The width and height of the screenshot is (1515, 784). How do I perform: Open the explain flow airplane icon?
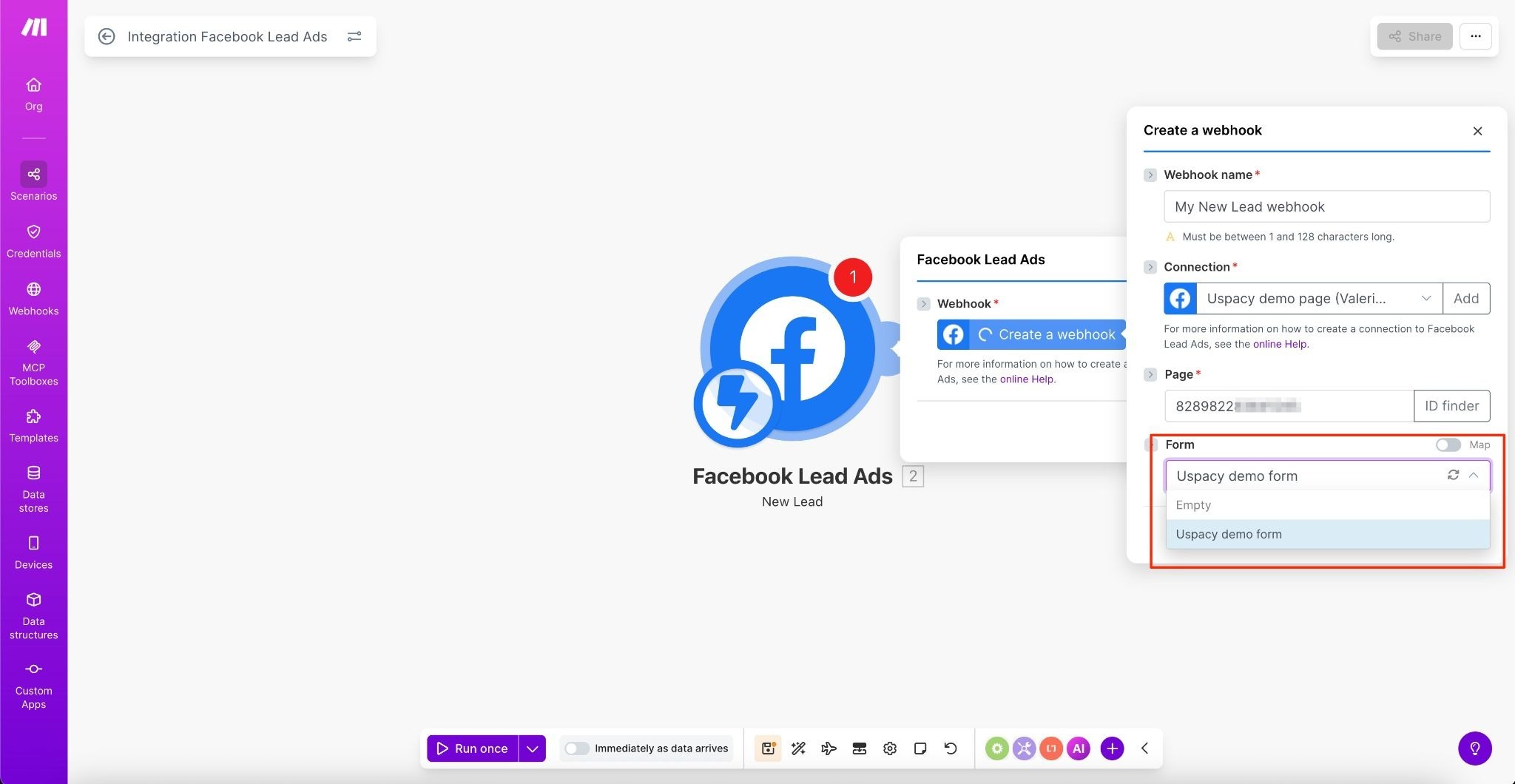tap(829, 748)
